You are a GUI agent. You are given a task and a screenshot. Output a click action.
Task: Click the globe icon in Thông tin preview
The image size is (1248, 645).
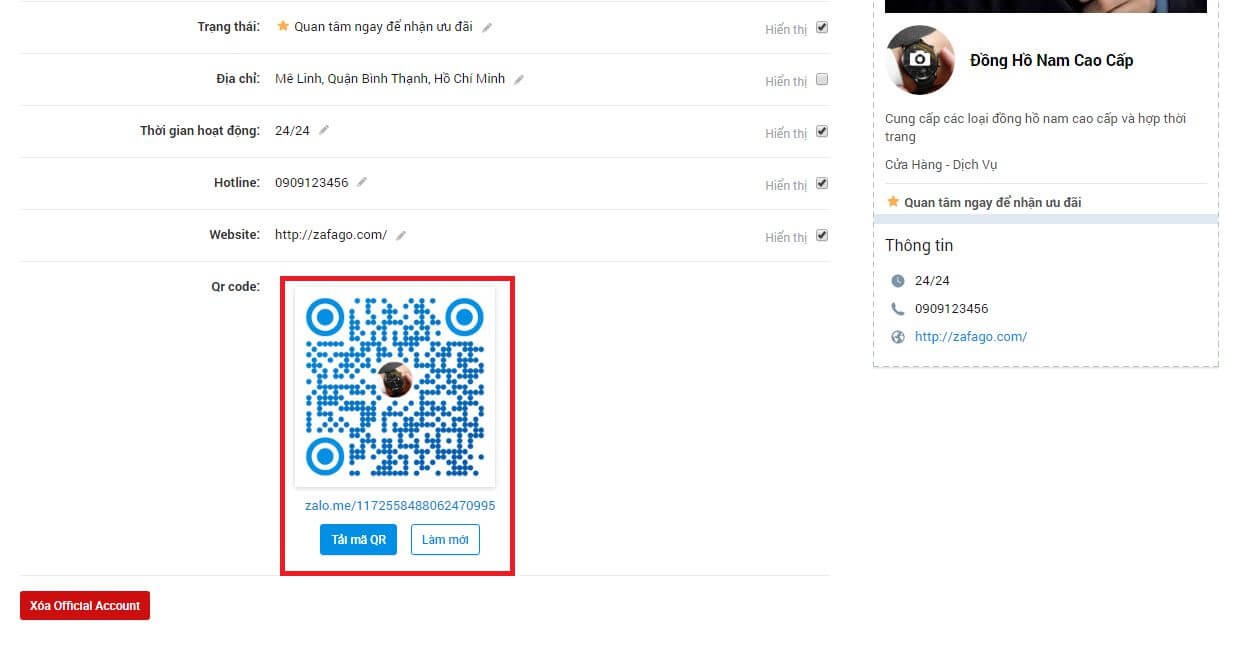point(898,337)
